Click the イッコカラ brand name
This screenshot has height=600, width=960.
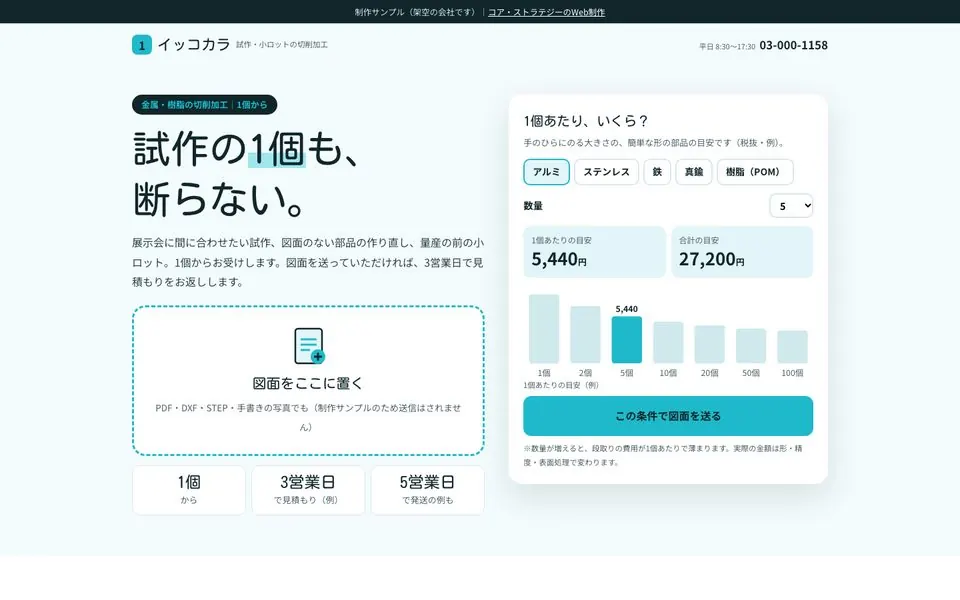tap(193, 45)
